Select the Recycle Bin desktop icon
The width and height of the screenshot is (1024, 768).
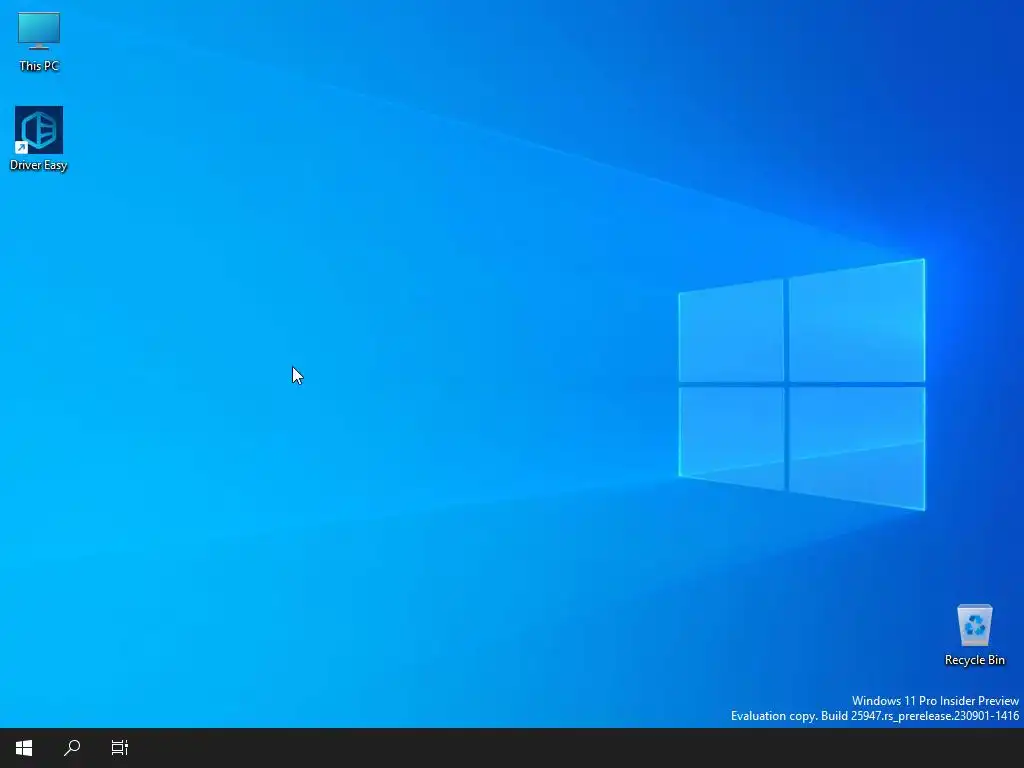(974, 625)
